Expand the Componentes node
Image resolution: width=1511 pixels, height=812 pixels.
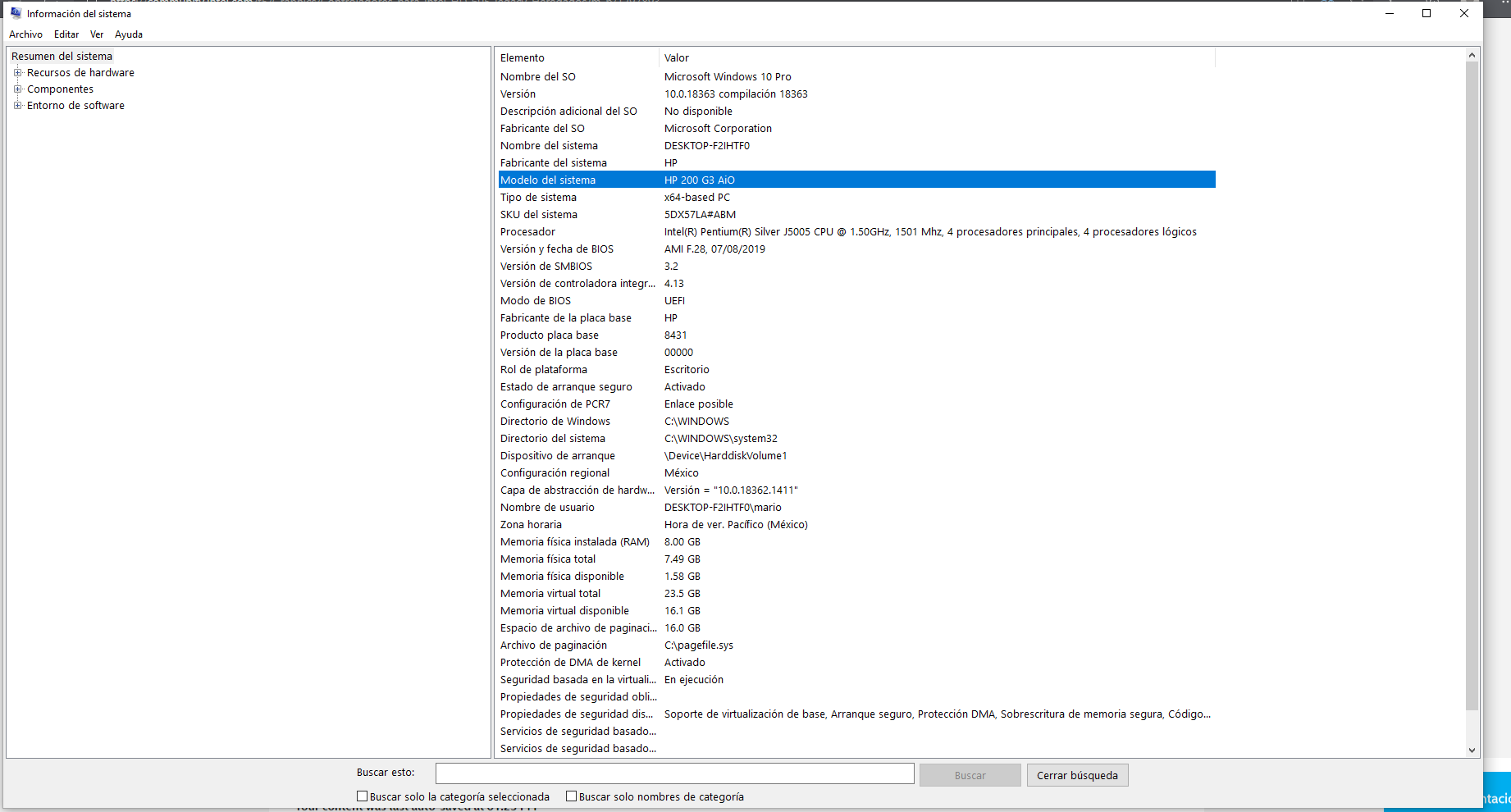[17, 89]
